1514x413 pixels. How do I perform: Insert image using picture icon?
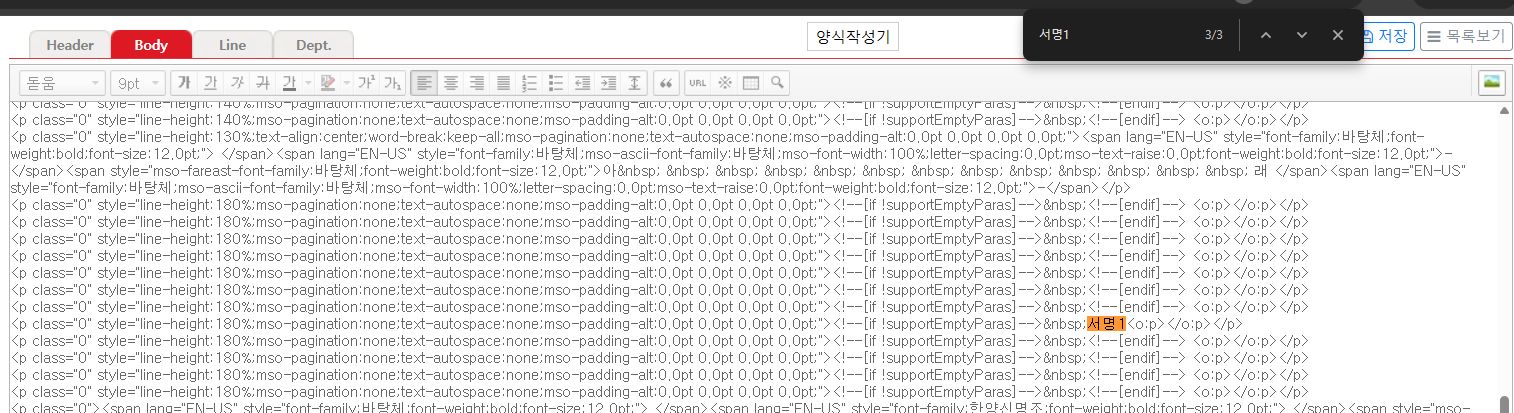coord(1491,82)
